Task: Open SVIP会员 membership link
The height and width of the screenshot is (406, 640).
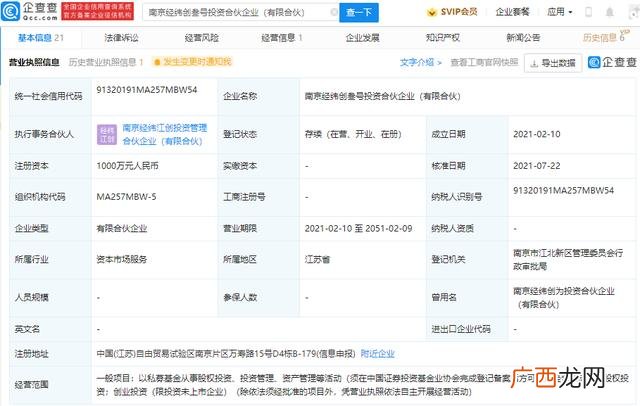Action: tap(459, 12)
